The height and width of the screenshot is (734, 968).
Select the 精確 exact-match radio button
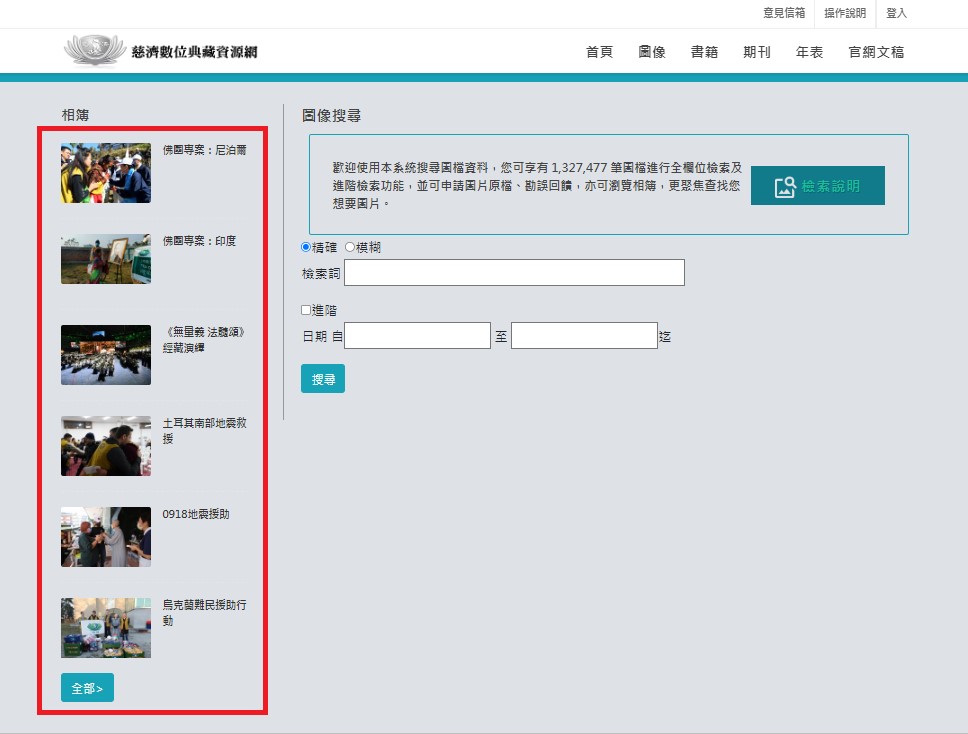click(306, 247)
